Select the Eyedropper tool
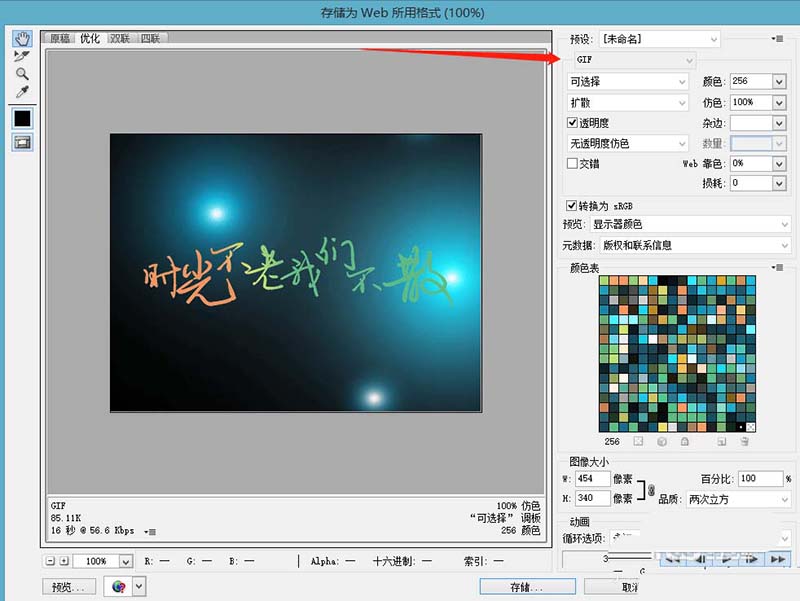800x601 pixels. tap(22, 92)
